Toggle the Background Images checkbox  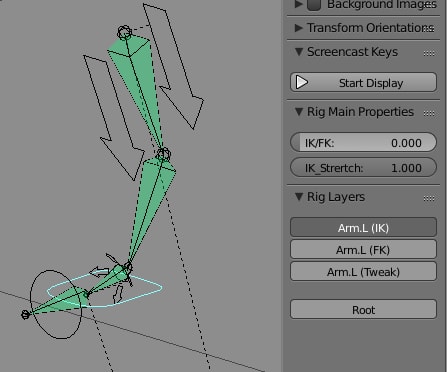pyautogui.click(x=314, y=5)
